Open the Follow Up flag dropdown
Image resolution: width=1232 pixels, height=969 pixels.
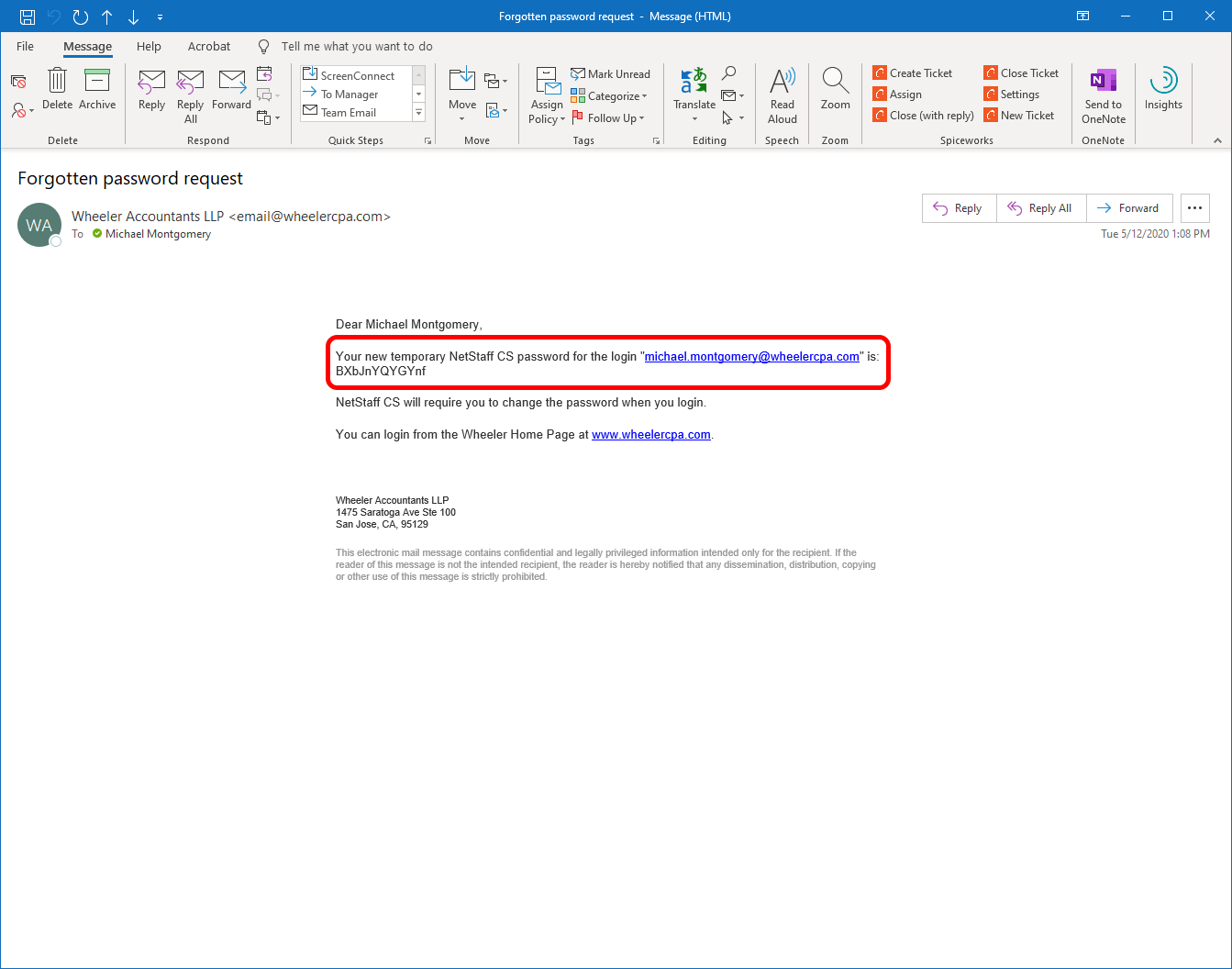click(x=608, y=118)
